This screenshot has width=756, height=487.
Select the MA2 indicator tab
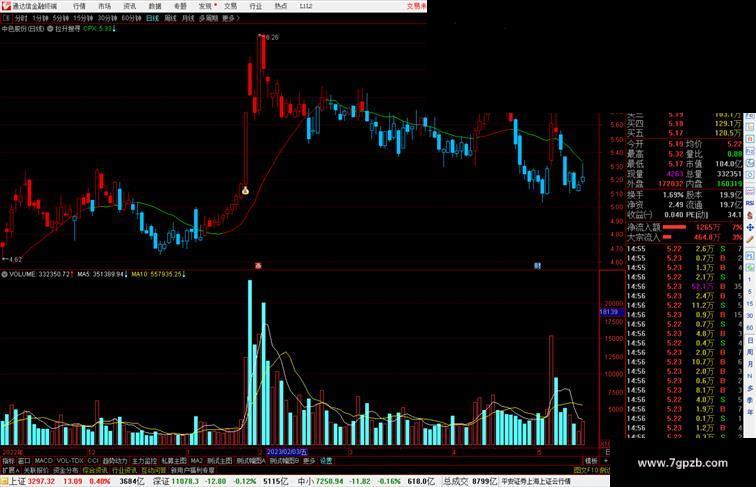coord(197,461)
